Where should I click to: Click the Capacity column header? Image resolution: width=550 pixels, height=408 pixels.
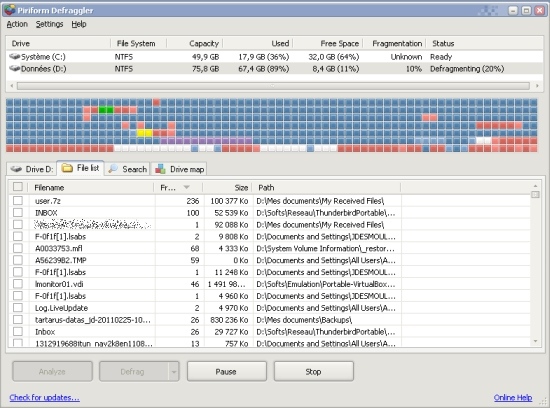pyautogui.click(x=195, y=44)
